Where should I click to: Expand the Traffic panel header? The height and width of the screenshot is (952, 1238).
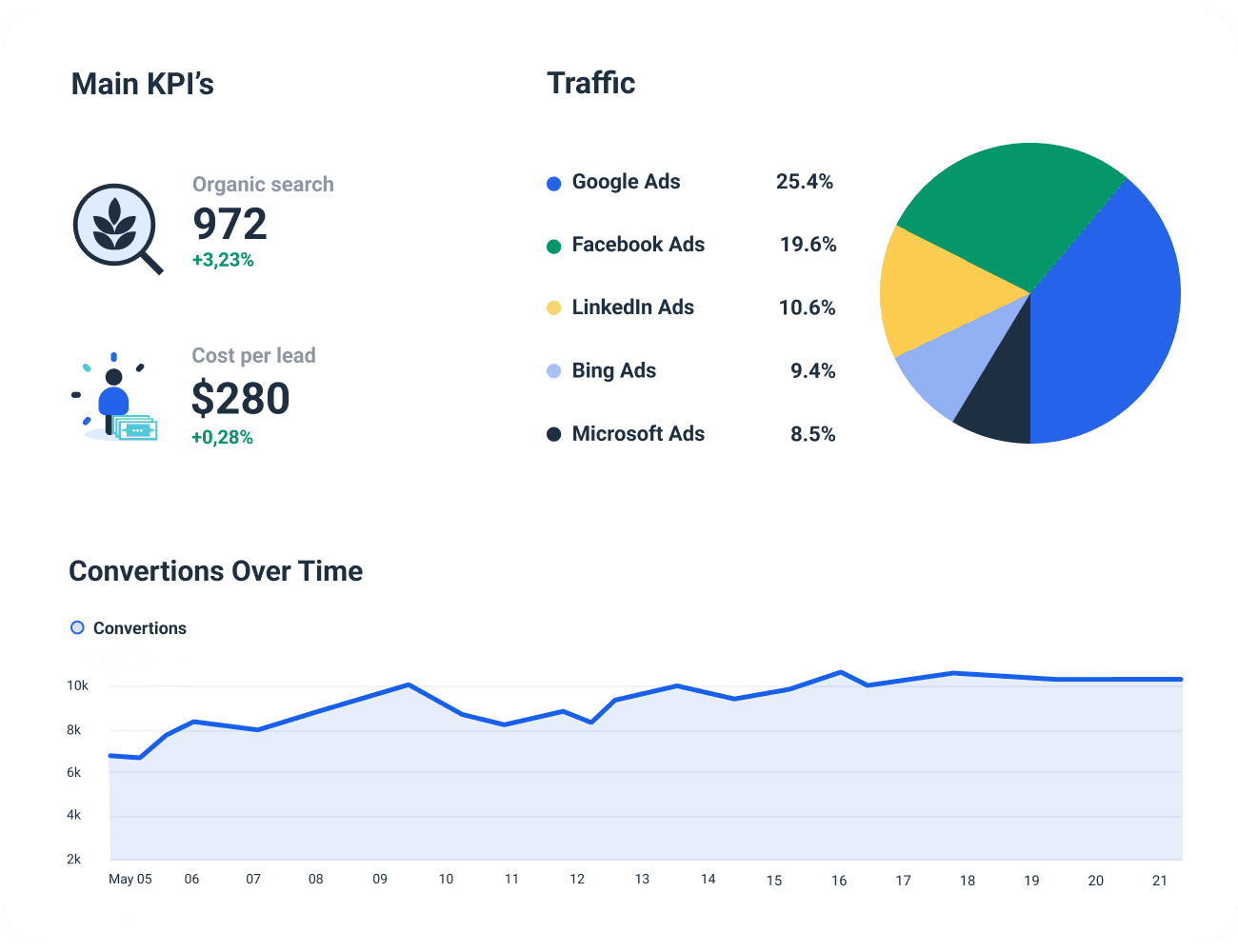coord(590,83)
